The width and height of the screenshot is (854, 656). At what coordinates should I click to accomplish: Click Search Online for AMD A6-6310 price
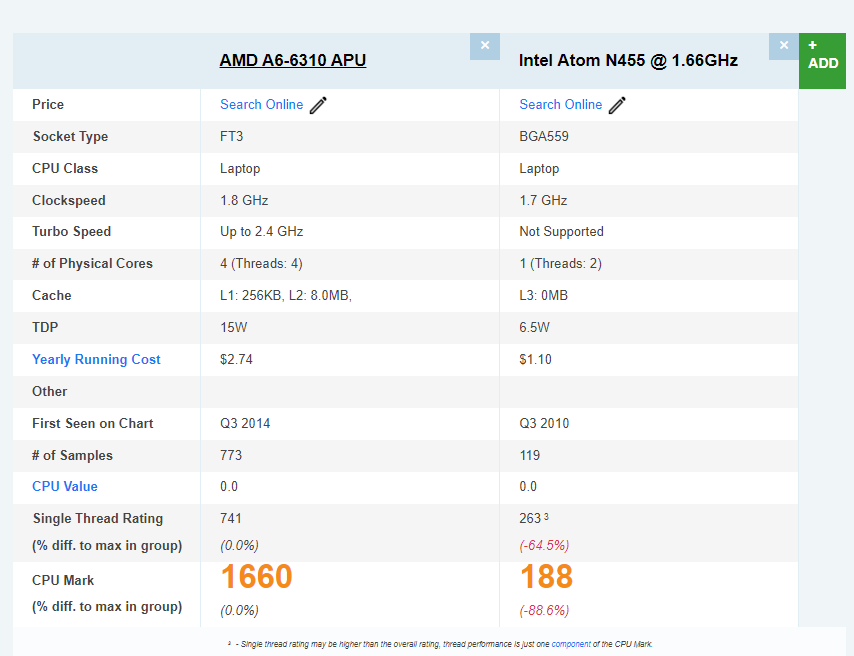pyautogui.click(x=261, y=105)
